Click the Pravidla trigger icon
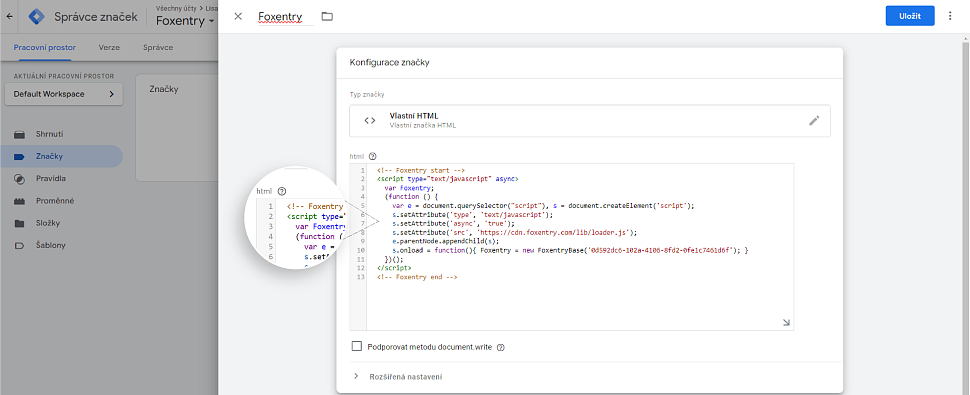Viewport: 970px width, 395px height. coord(19,179)
